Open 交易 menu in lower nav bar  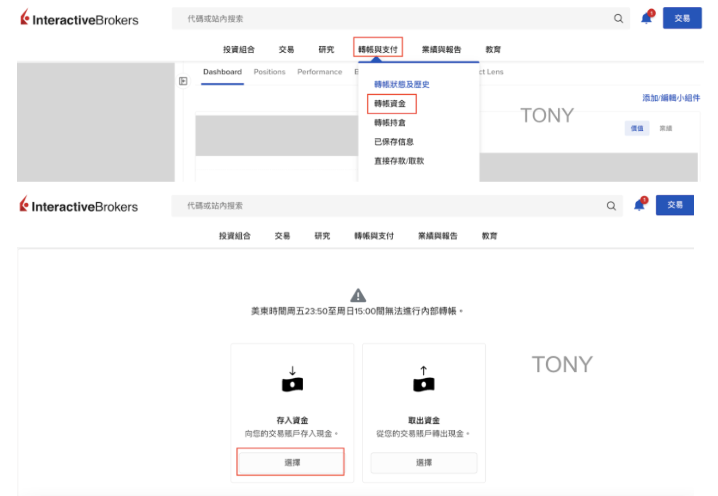[x=282, y=236]
